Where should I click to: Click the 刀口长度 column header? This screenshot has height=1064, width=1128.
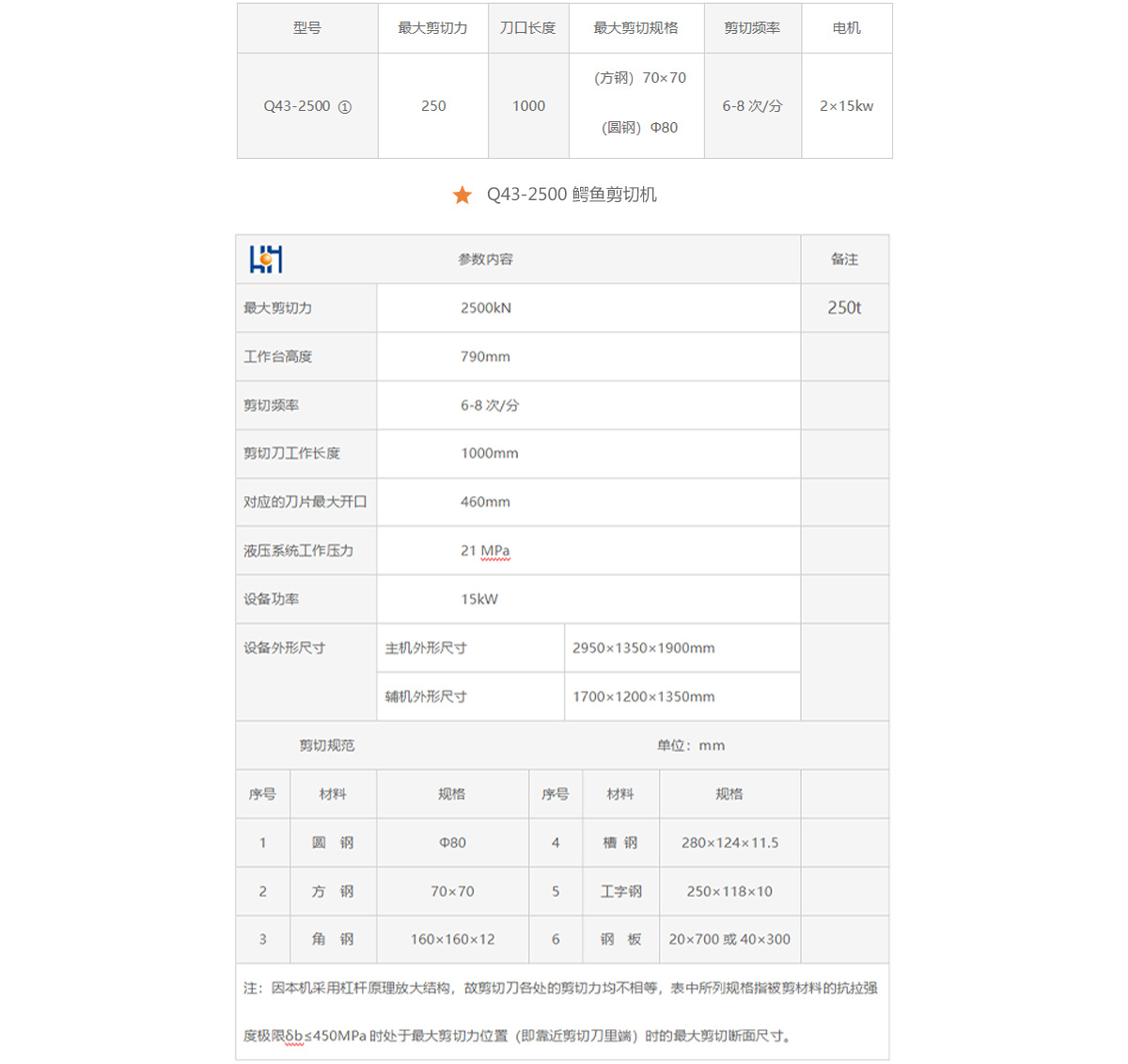pos(528,28)
